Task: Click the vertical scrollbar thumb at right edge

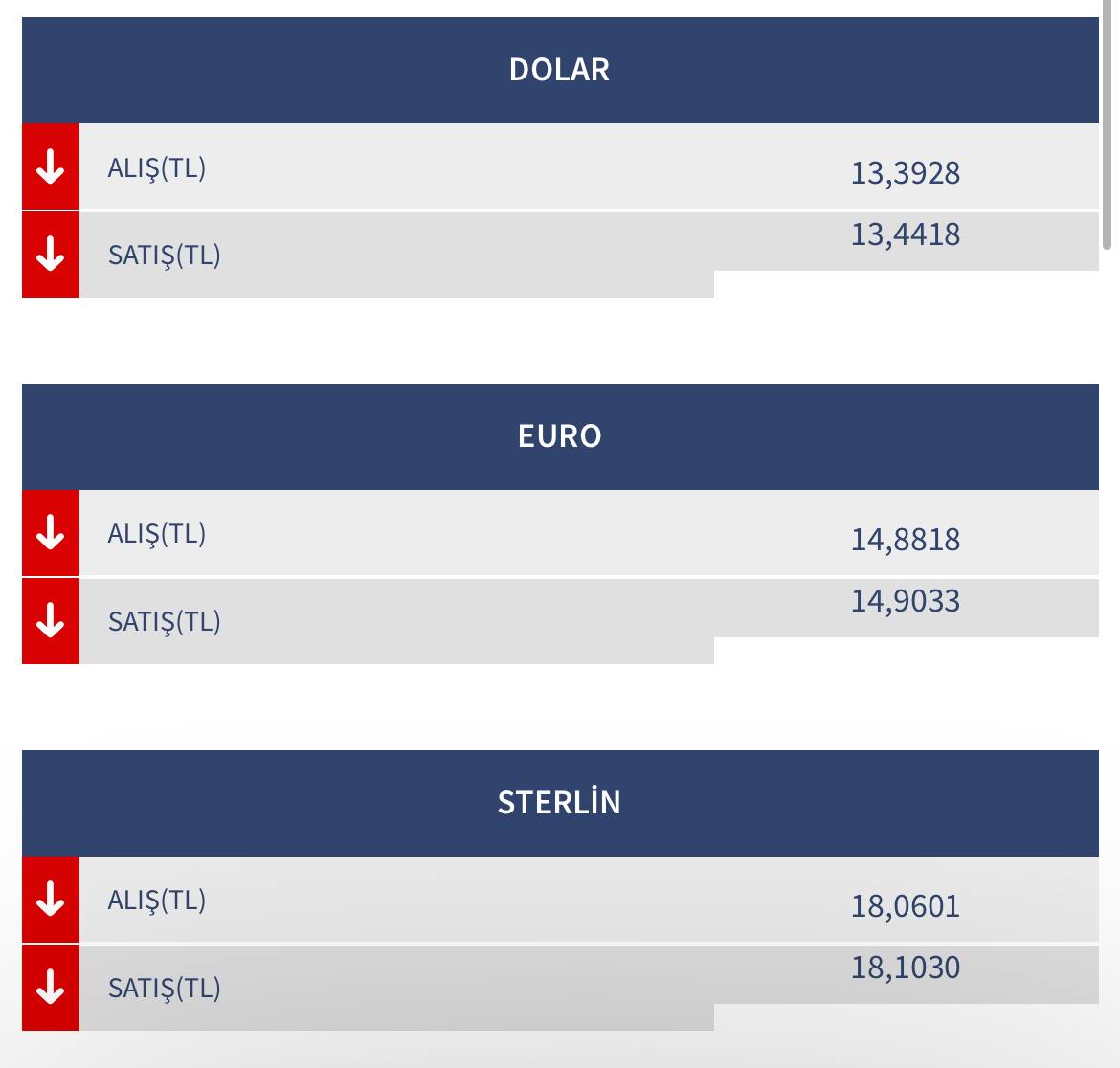Action: [1108, 125]
